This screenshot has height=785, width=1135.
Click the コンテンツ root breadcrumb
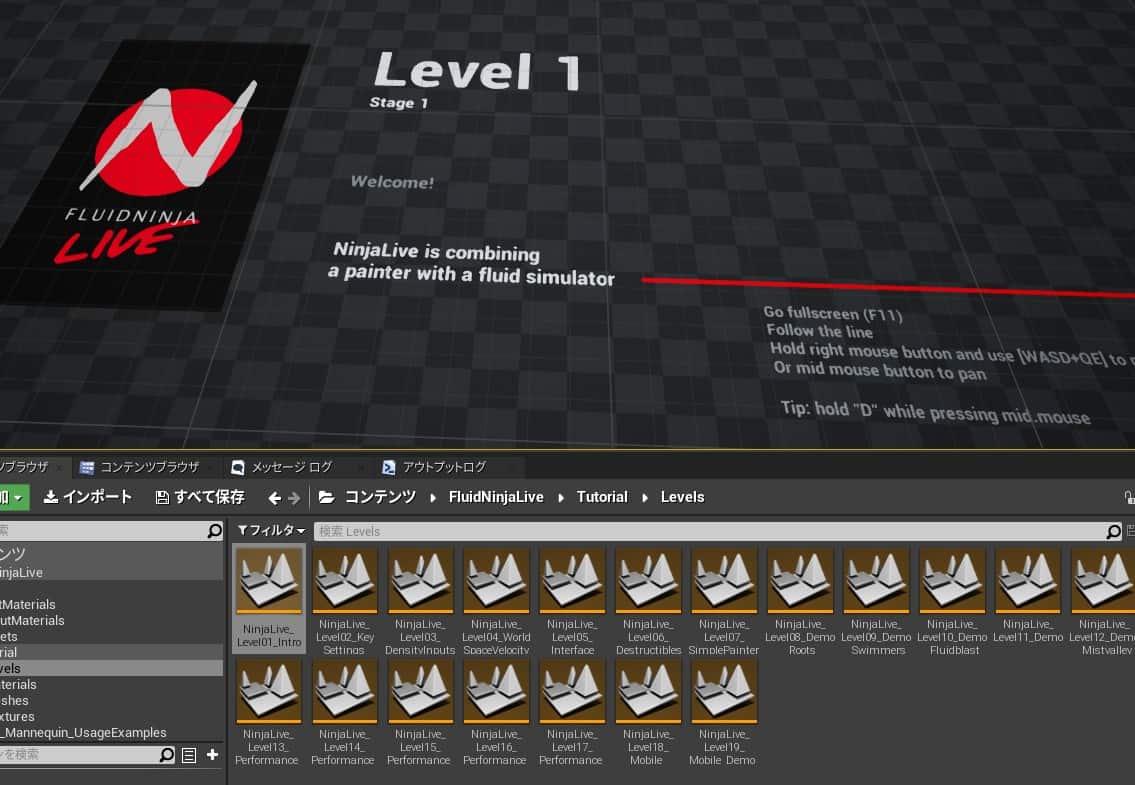[x=380, y=497]
